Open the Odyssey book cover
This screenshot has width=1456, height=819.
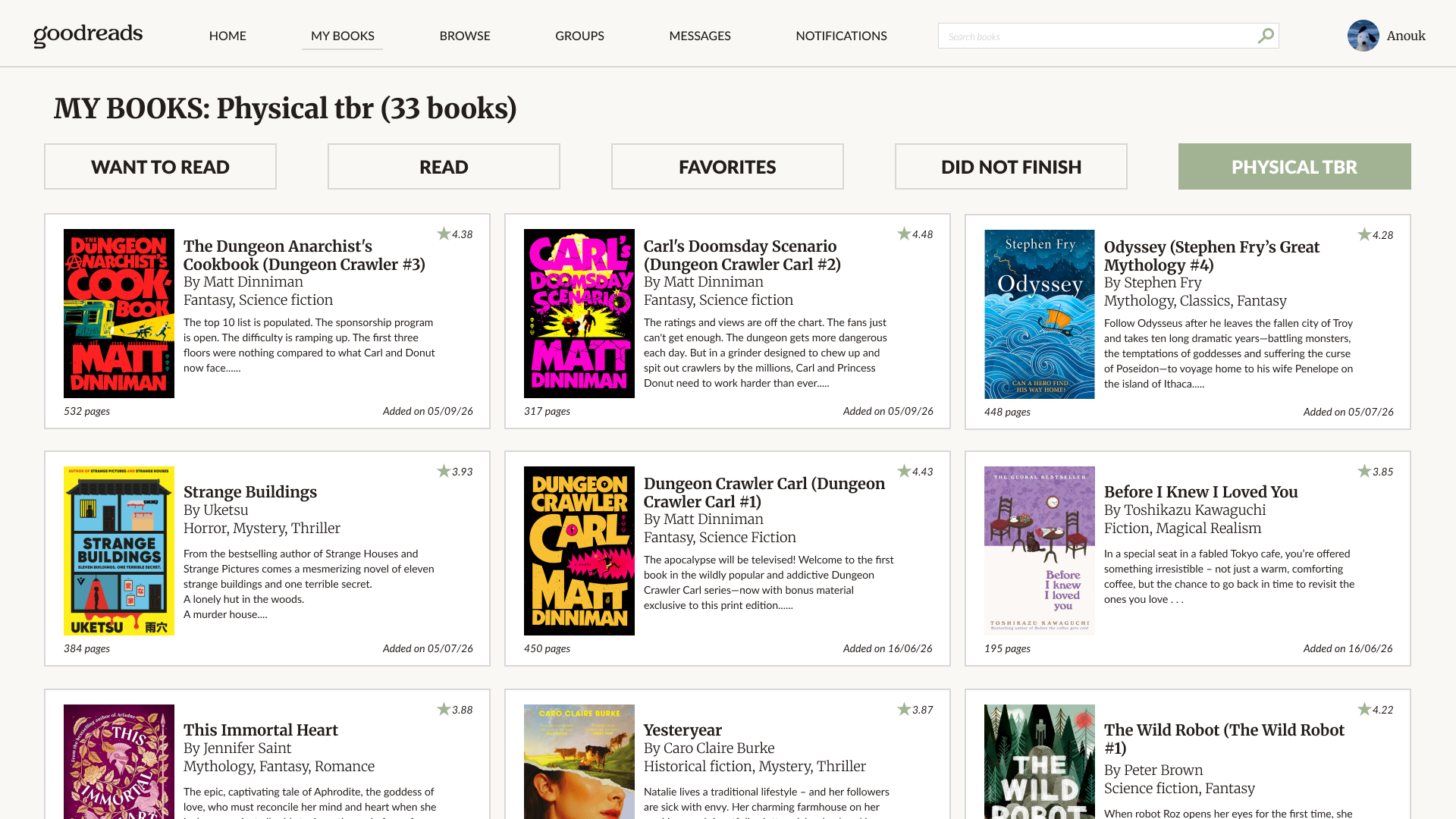point(1040,314)
